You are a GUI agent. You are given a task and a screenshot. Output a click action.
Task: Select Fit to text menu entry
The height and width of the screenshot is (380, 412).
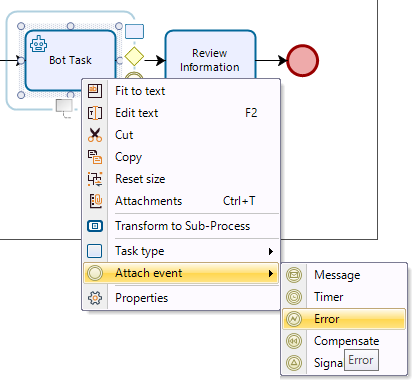tap(181, 91)
